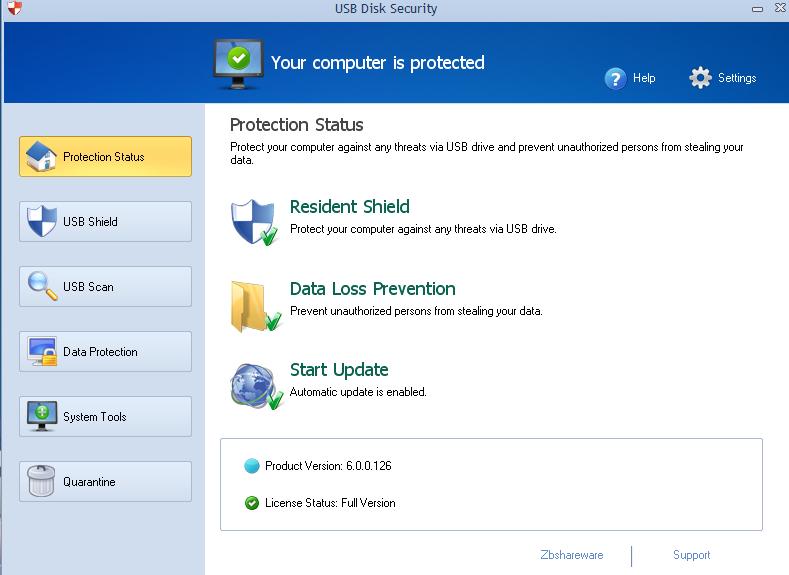Switch to the USB Shield section
Screen dimensions: 789x575
point(105,221)
